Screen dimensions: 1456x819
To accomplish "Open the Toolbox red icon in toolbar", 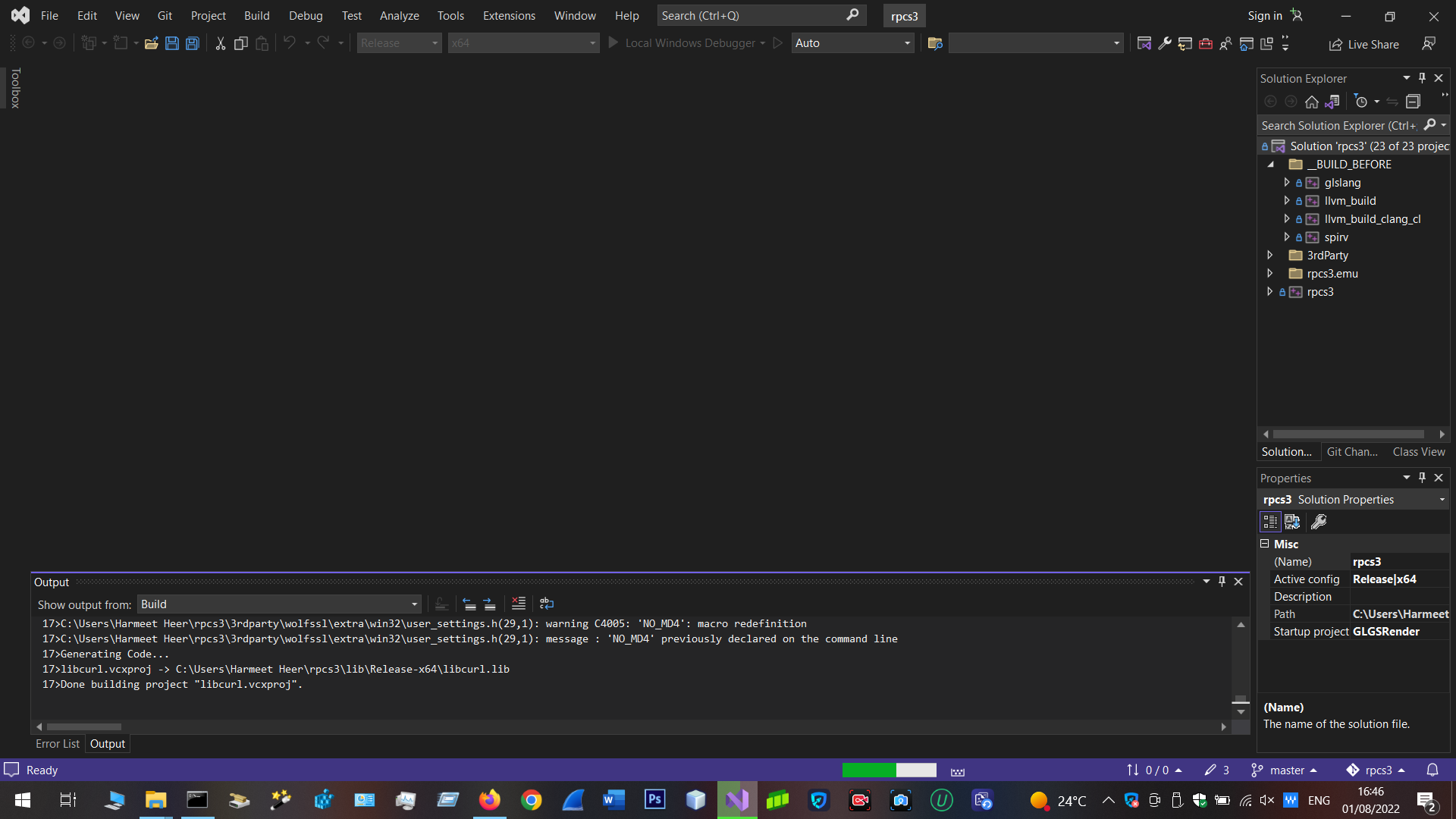I will [1205, 43].
